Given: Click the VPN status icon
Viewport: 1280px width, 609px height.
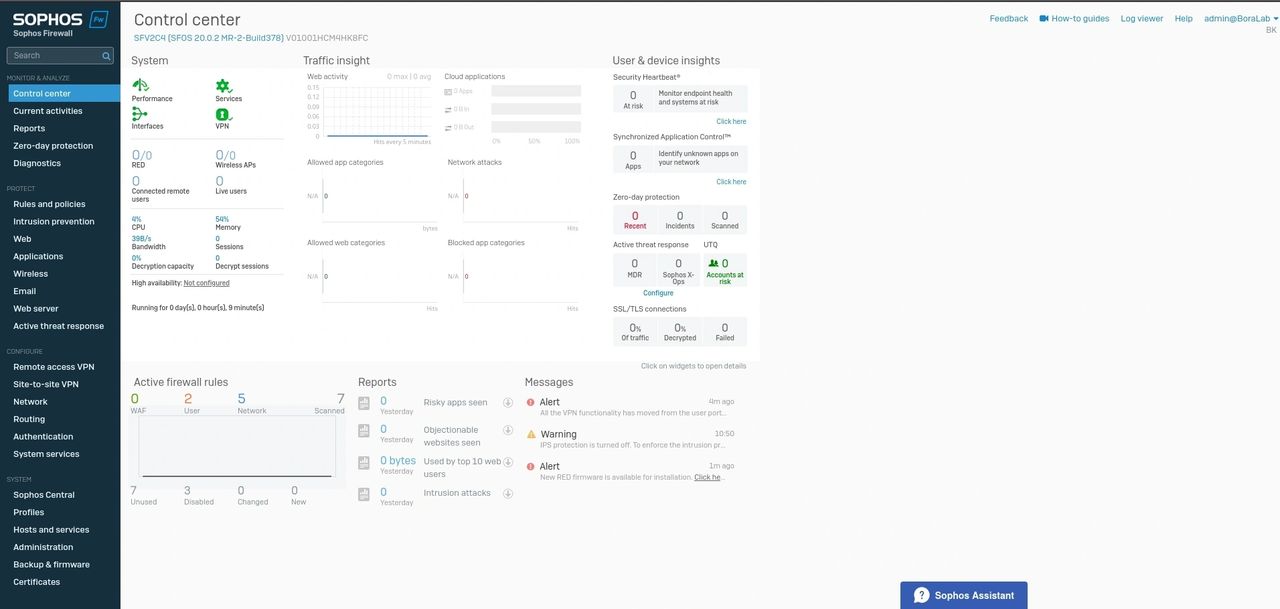Looking at the screenshot, I should click(223, 114).
